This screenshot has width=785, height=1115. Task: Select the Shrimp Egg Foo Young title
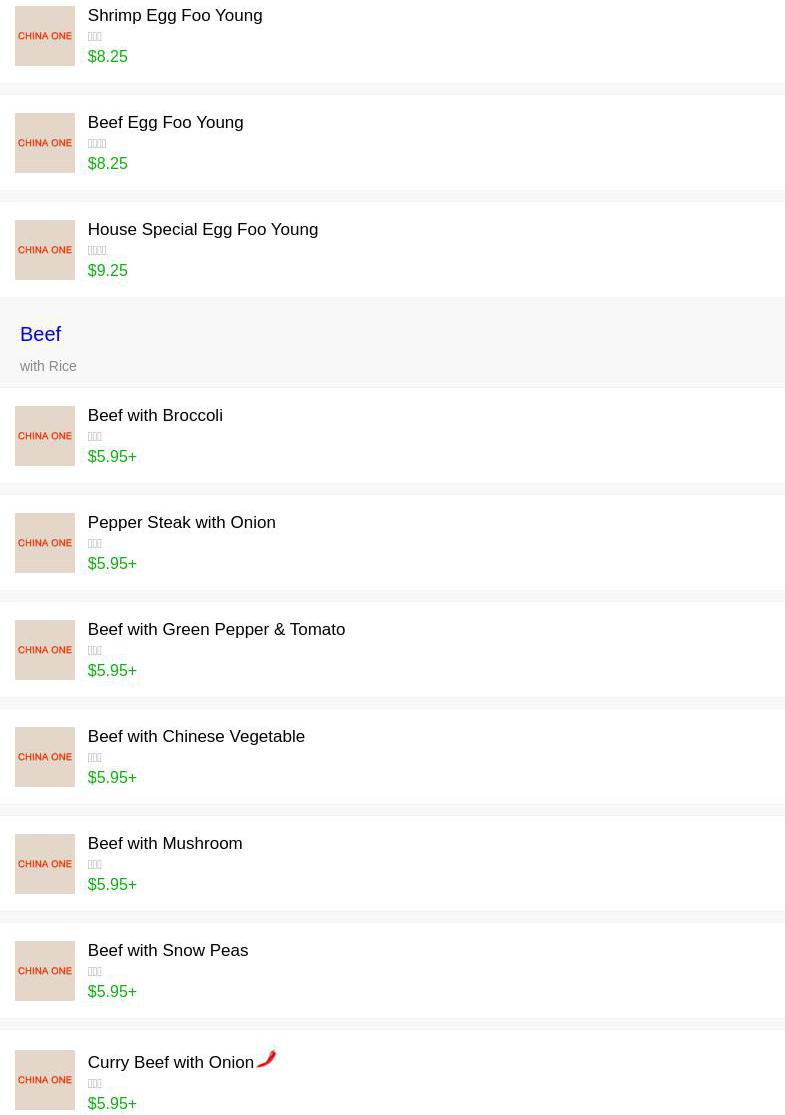175,16
